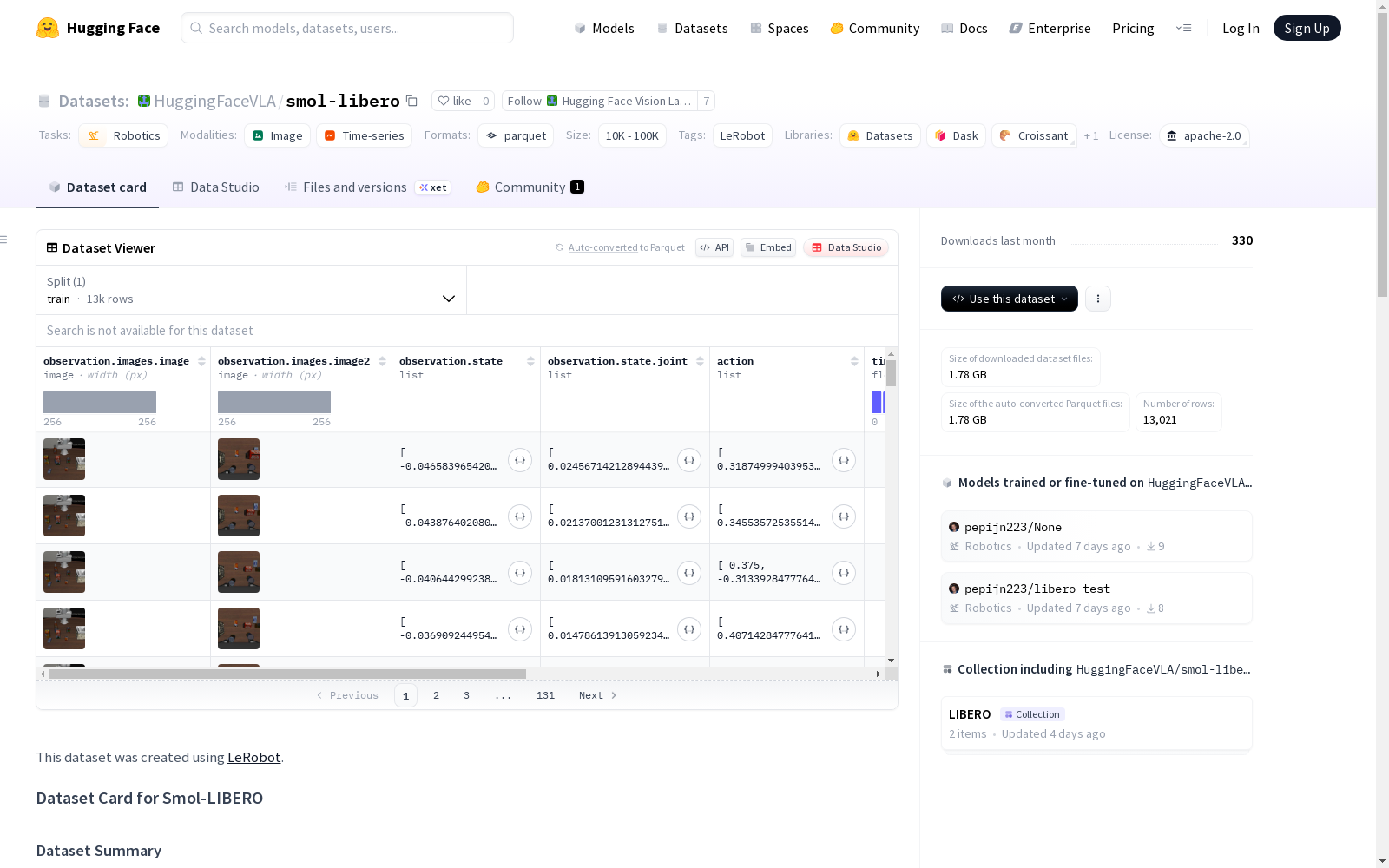Jump to page 131 of the dataset
This screenshot has width=1389, height=868.
pyautogui.click(x=545, y=695)
